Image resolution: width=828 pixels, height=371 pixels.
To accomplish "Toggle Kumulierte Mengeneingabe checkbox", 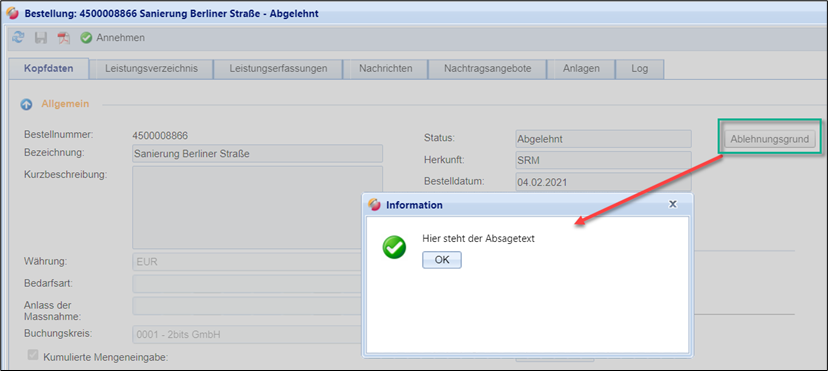I will [x=33, y=355].
